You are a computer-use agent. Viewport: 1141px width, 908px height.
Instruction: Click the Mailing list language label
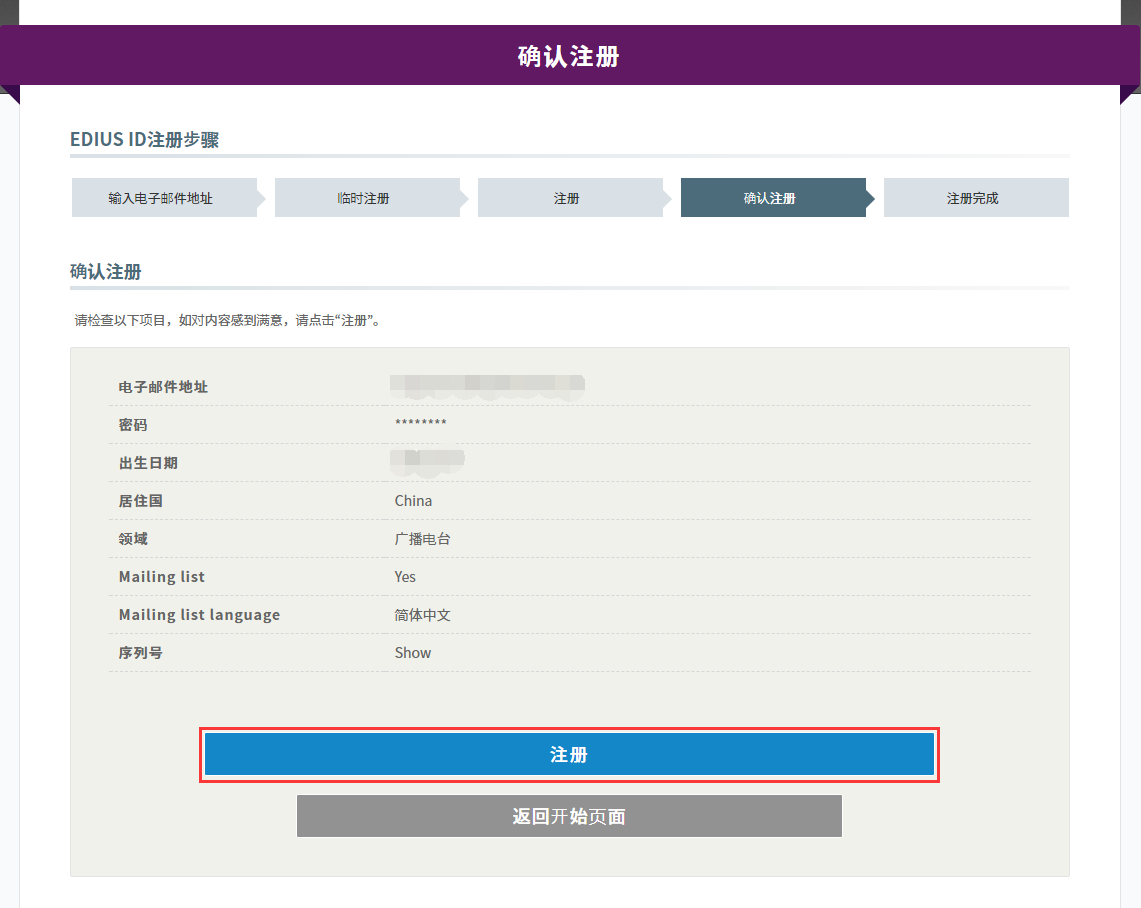click(x=199, y=615)
